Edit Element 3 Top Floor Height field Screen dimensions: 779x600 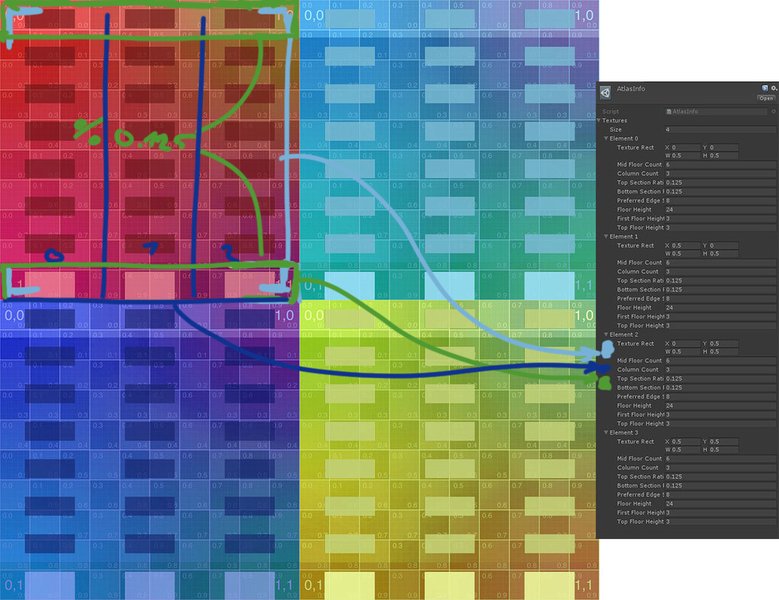(720, 522)
